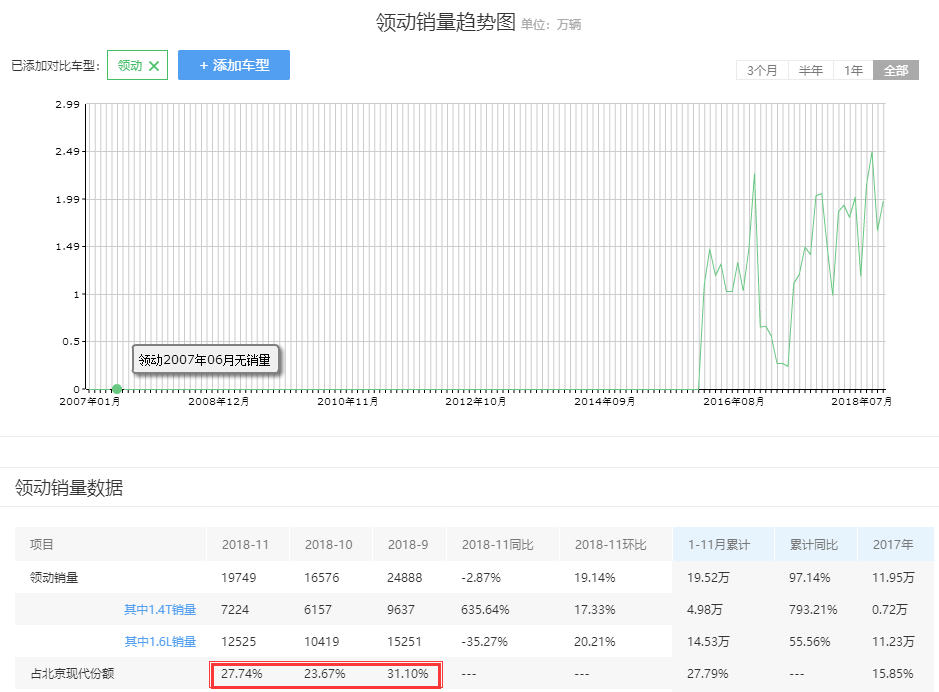939x692 pixels.
Task: Click the 已添加对比车型 label
Action: click(55, 66)
